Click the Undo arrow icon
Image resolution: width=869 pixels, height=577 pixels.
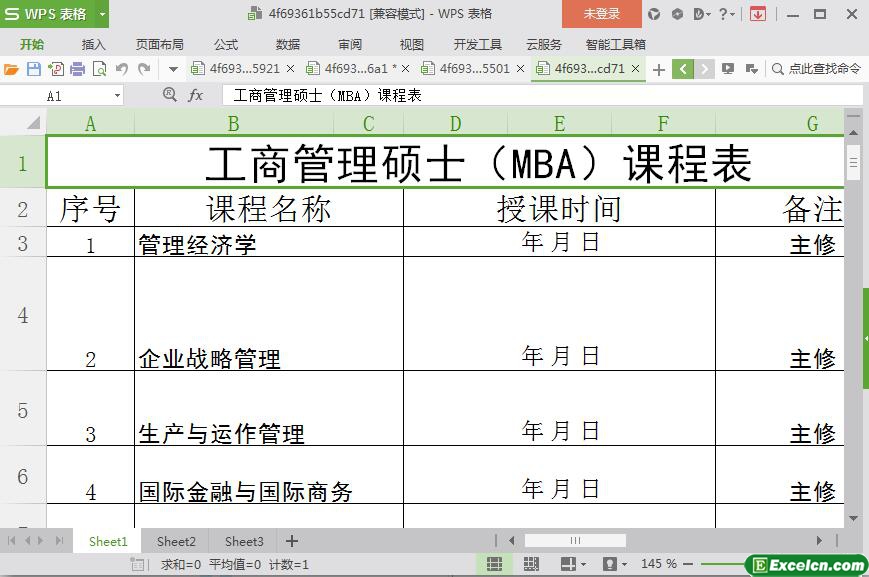(x=121, y=69)
